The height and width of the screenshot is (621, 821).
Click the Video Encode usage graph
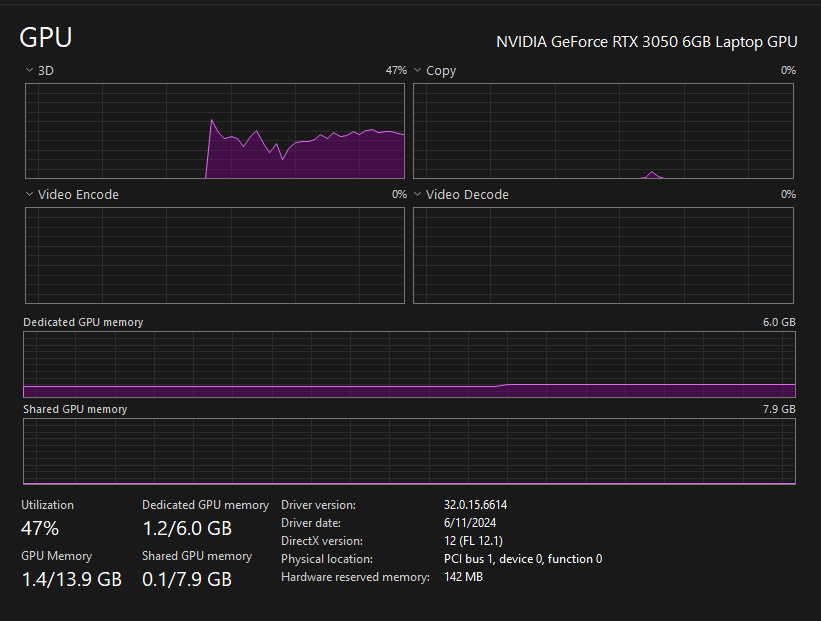point(215,256)
